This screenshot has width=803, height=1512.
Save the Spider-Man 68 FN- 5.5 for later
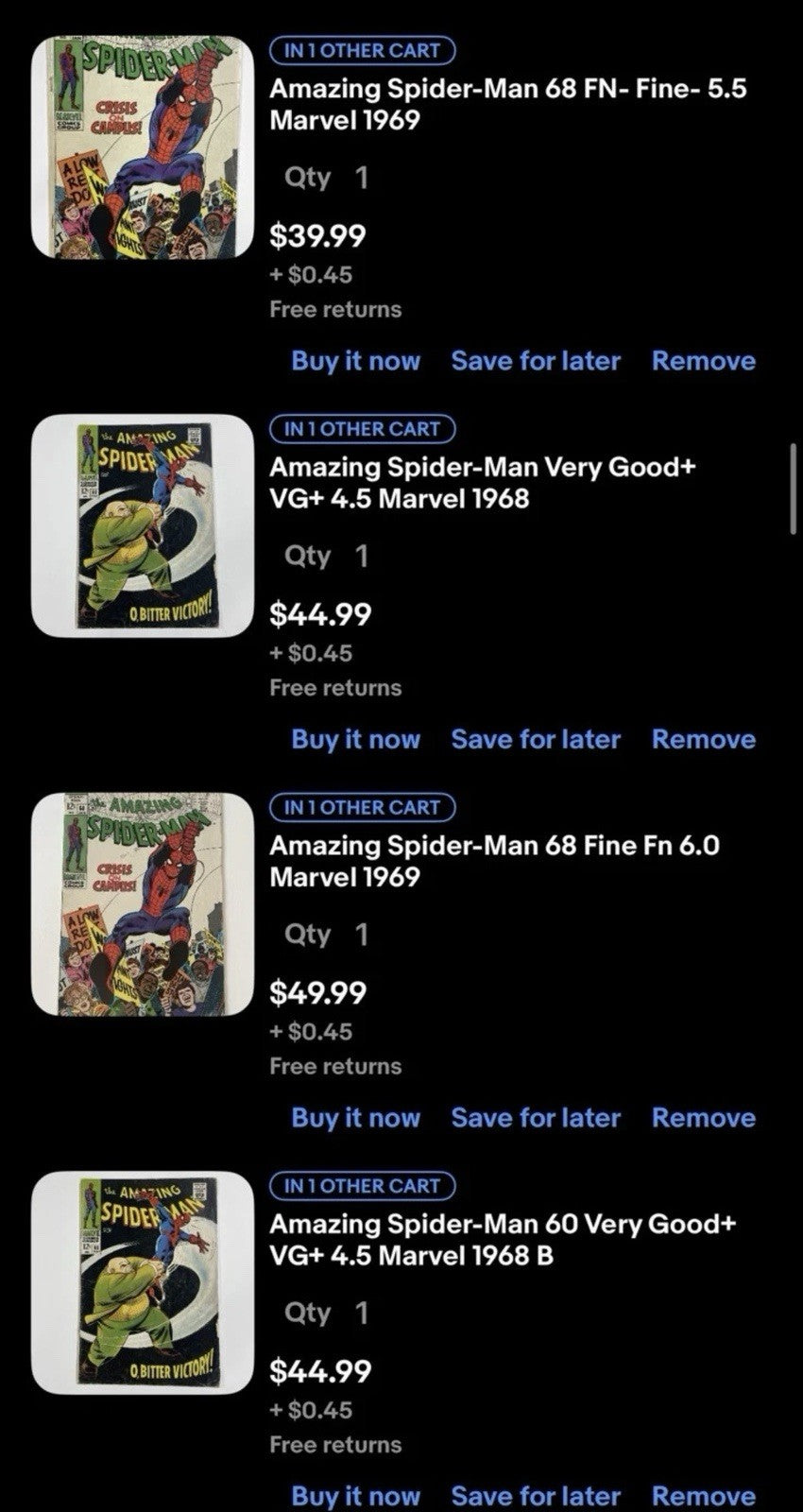point(536,361)
